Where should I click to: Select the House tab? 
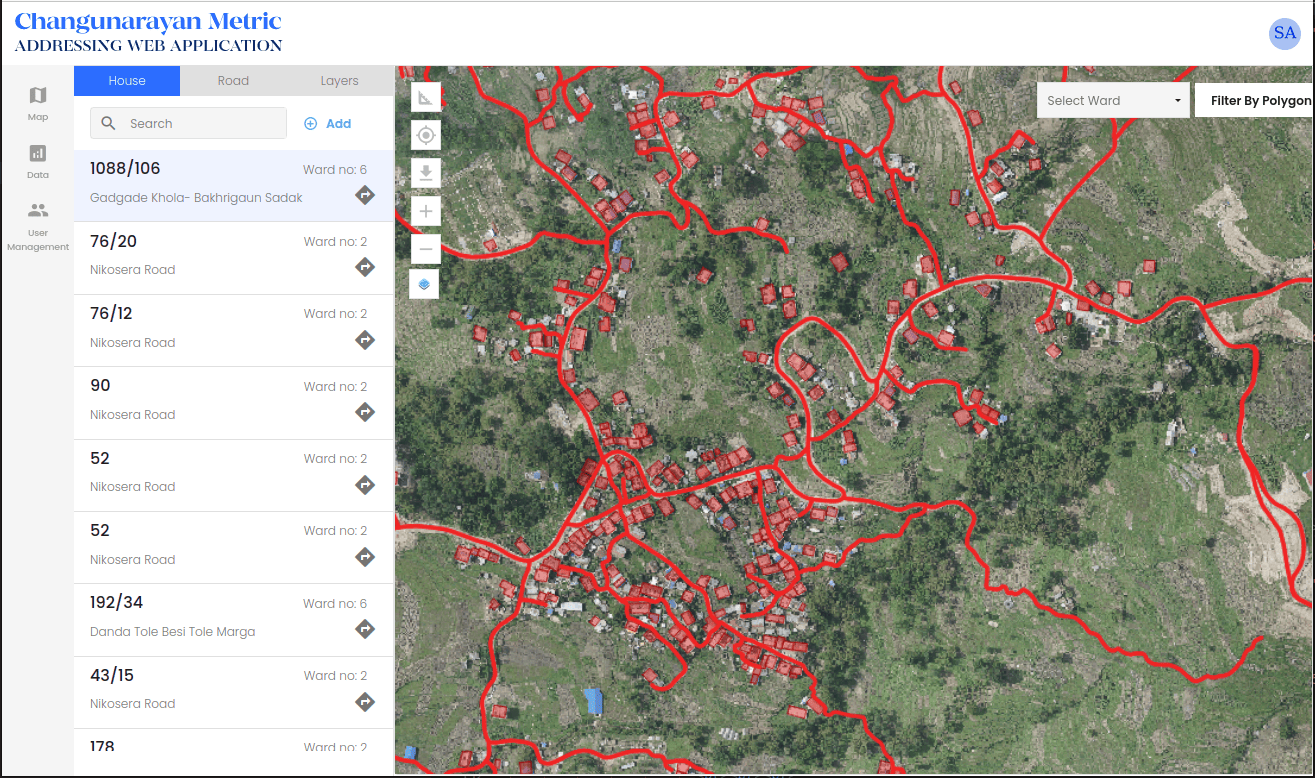point(127,81)
